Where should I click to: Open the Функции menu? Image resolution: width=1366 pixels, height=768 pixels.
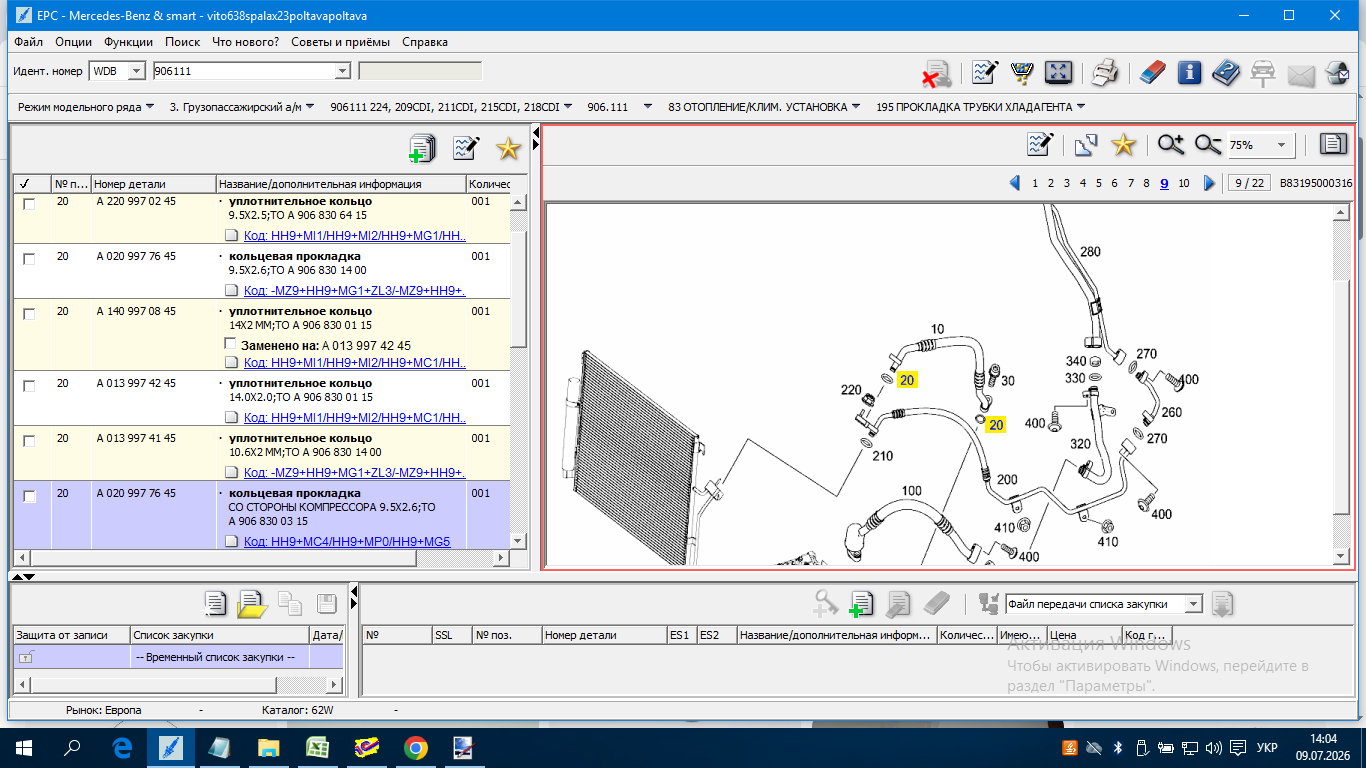point(128,42)
